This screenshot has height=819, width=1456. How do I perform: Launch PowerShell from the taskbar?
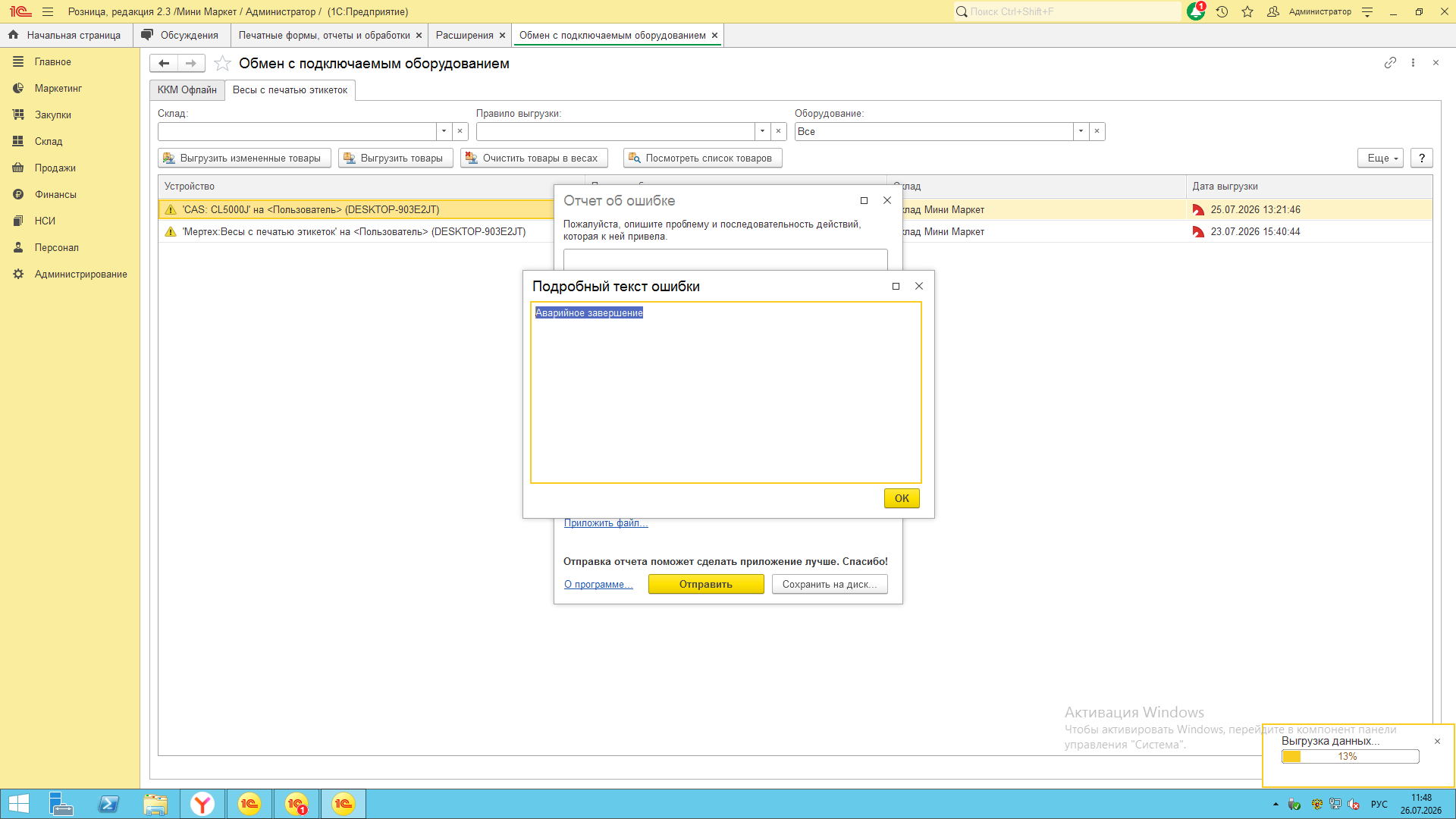(x=108, y=804)
